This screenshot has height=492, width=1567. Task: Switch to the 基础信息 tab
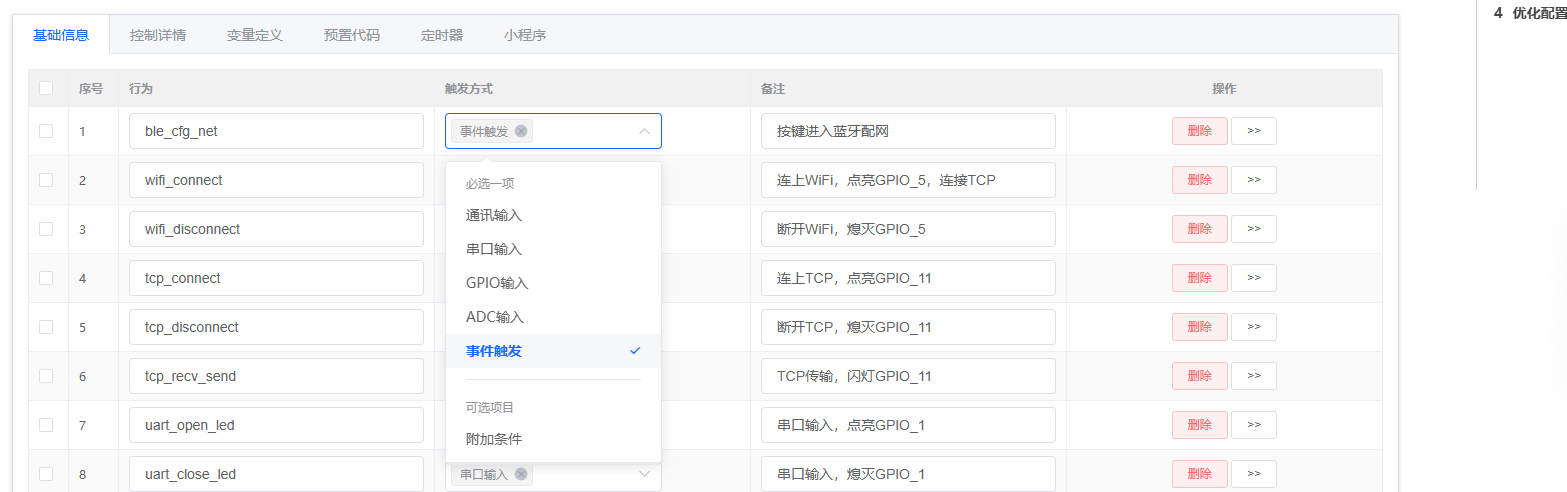[61, 35]
